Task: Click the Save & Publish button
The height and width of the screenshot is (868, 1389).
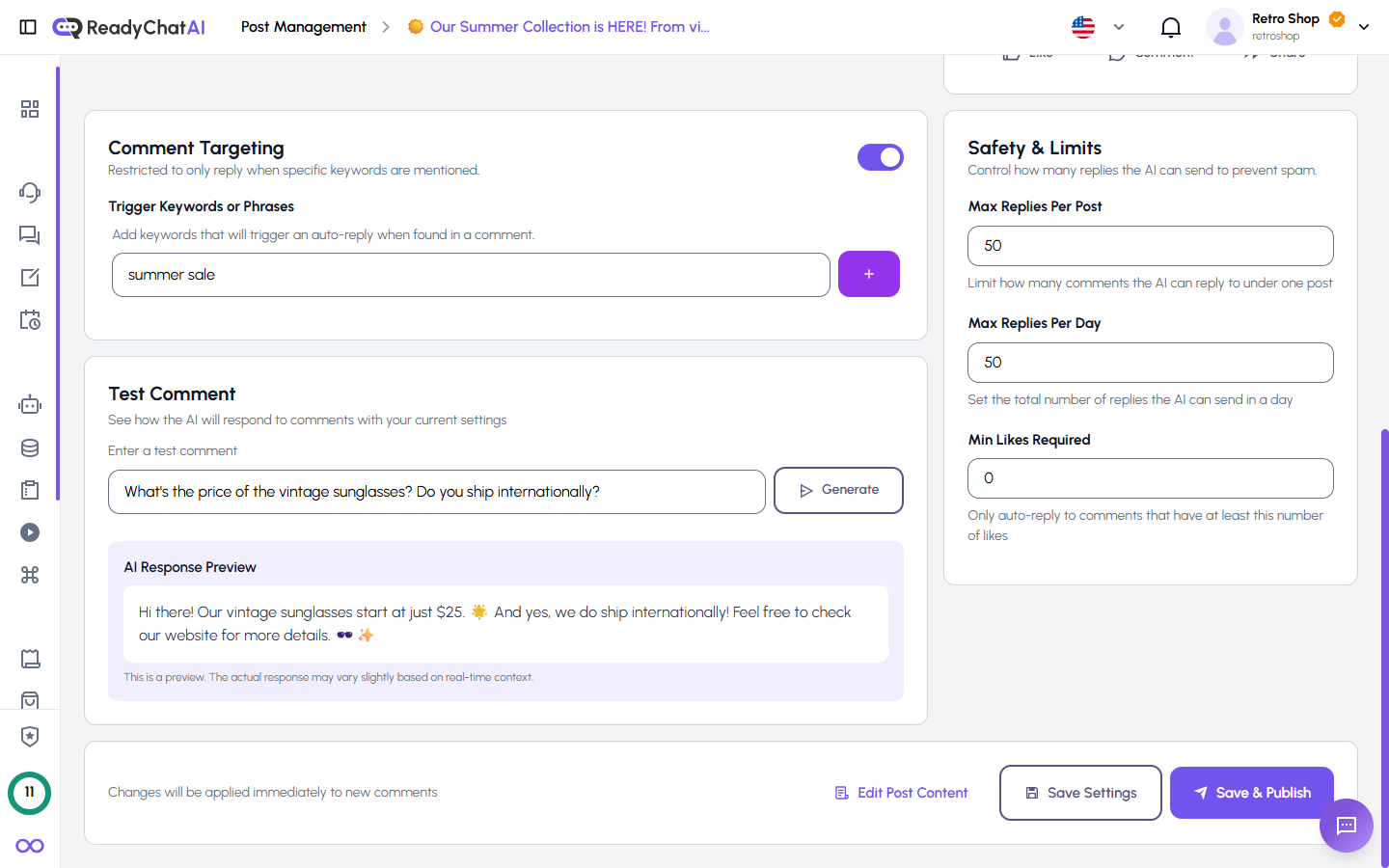Action: point(1251,792)
